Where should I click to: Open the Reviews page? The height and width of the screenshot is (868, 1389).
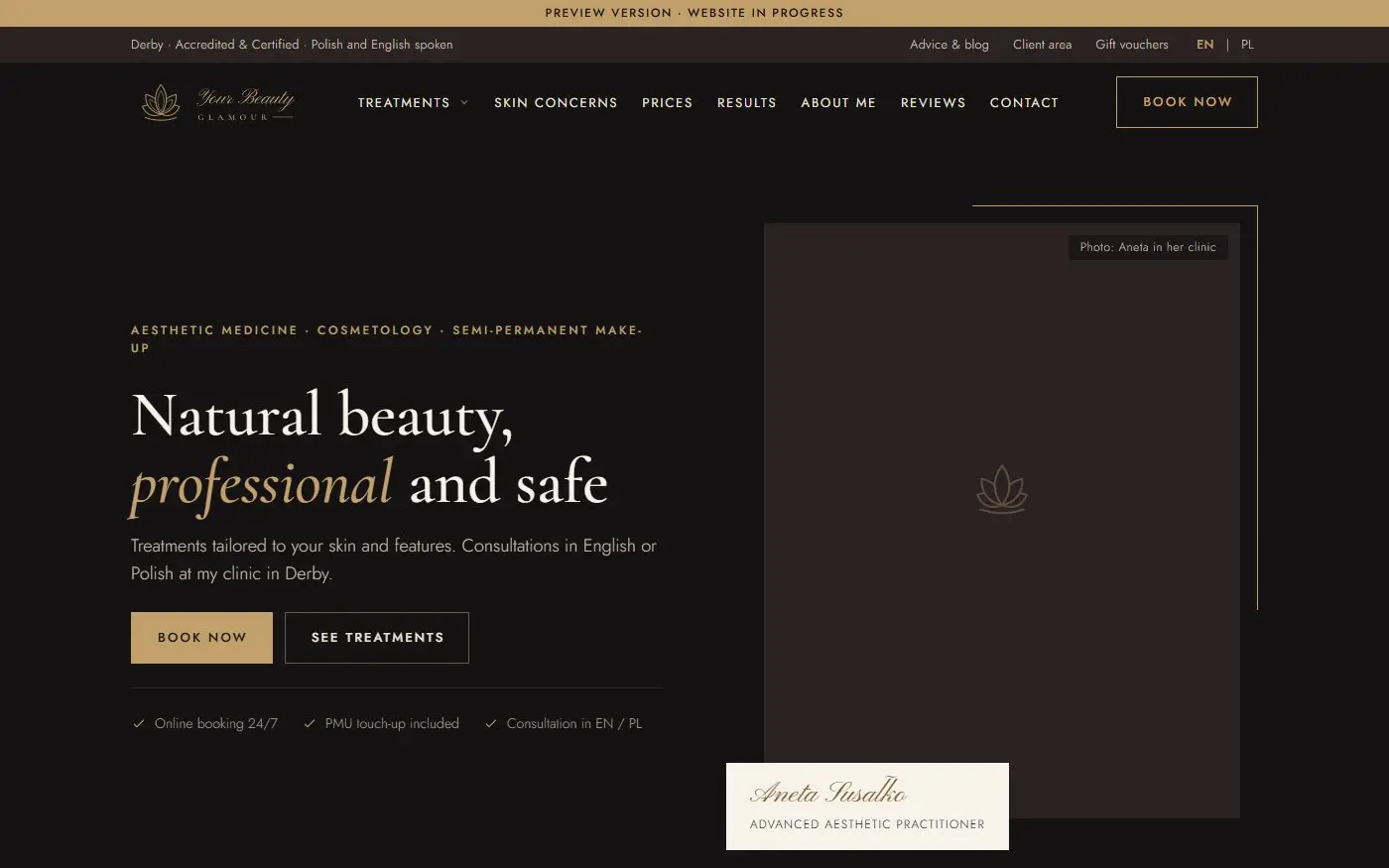pyautogui.click(x=933, y=103)
